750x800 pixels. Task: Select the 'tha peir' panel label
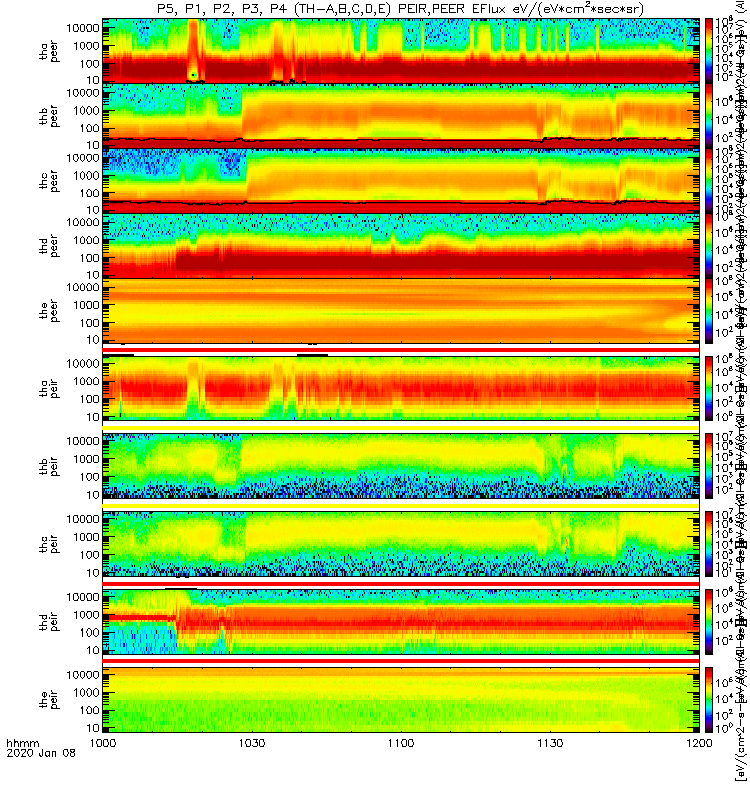click(x=49, y=388)
